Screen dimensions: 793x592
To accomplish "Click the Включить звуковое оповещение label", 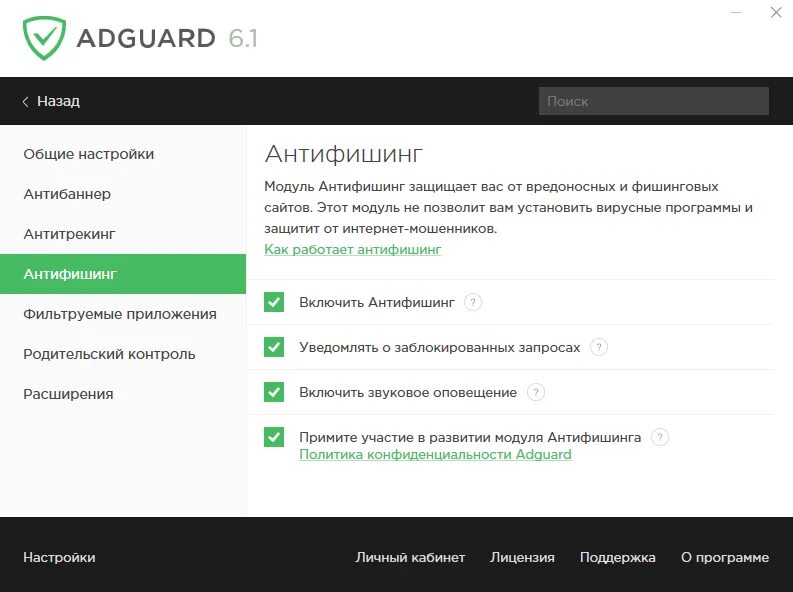I will [x=408, y=392].
